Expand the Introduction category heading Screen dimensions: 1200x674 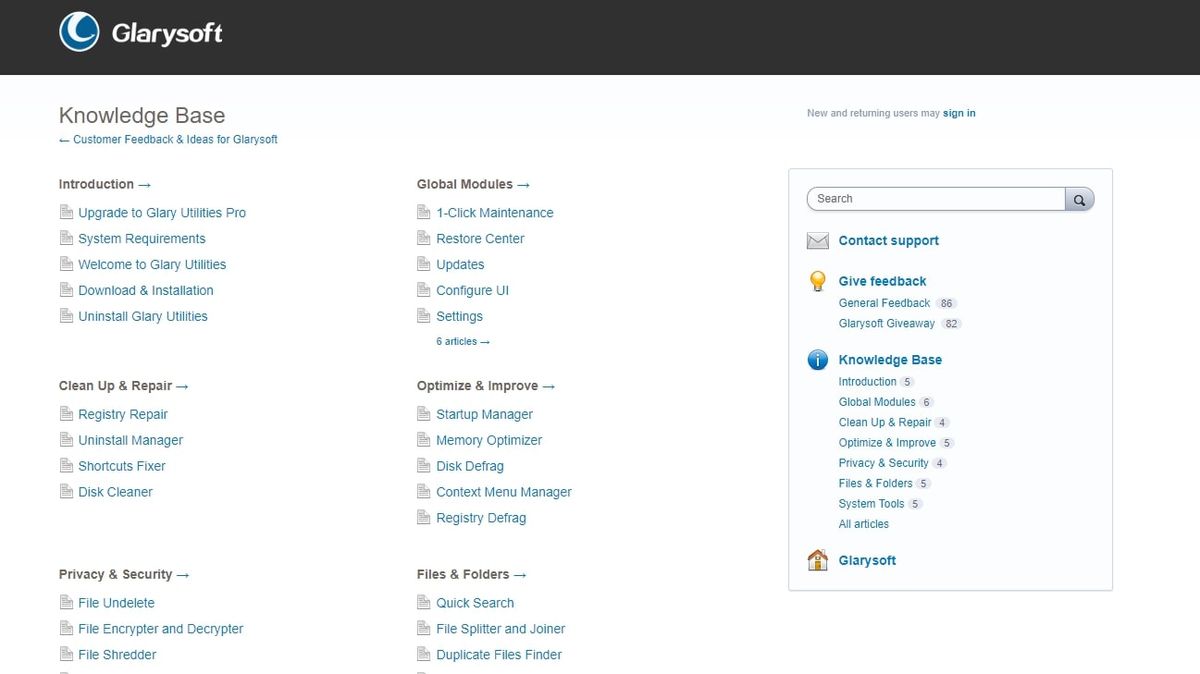(104, 184)
